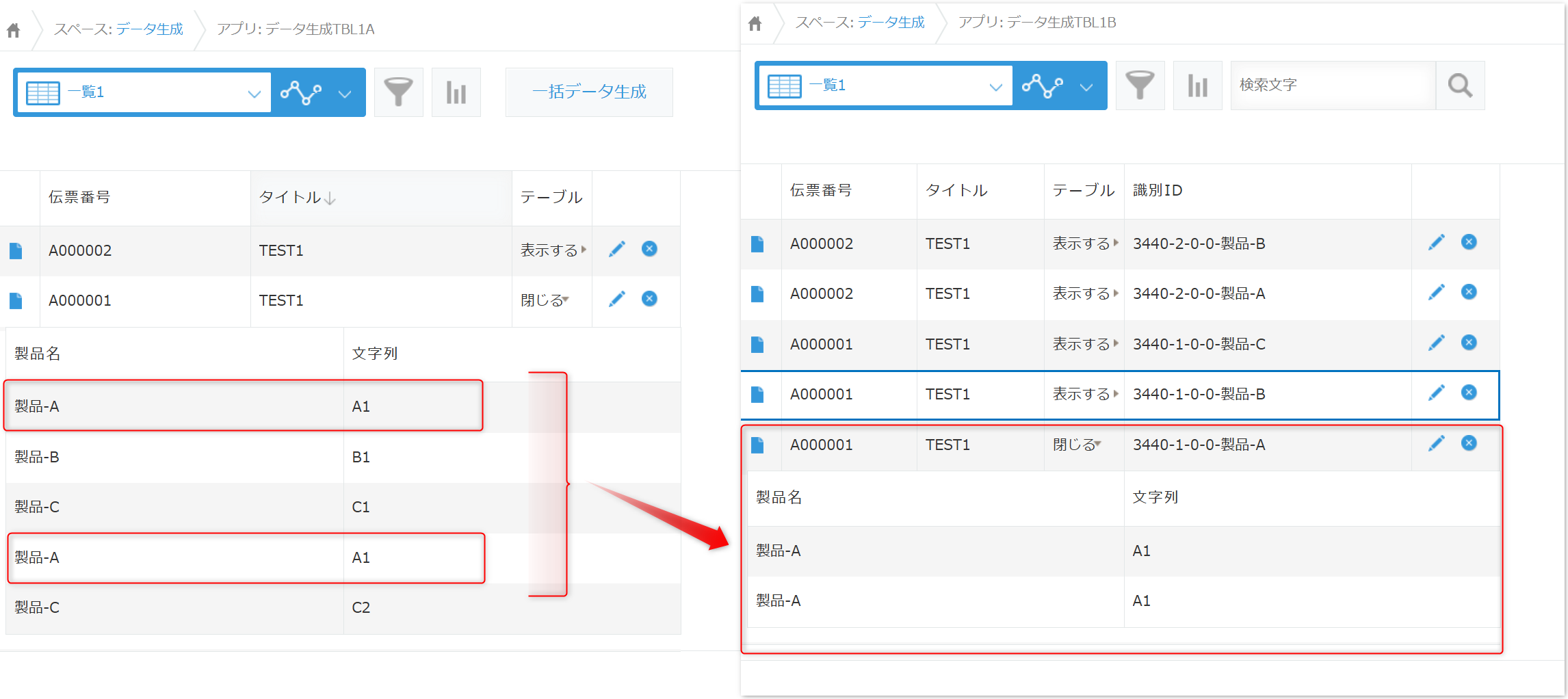Focus the 検索文字 search field
The width and height of the screenshot is (1568, 699).
point(1333,85)
